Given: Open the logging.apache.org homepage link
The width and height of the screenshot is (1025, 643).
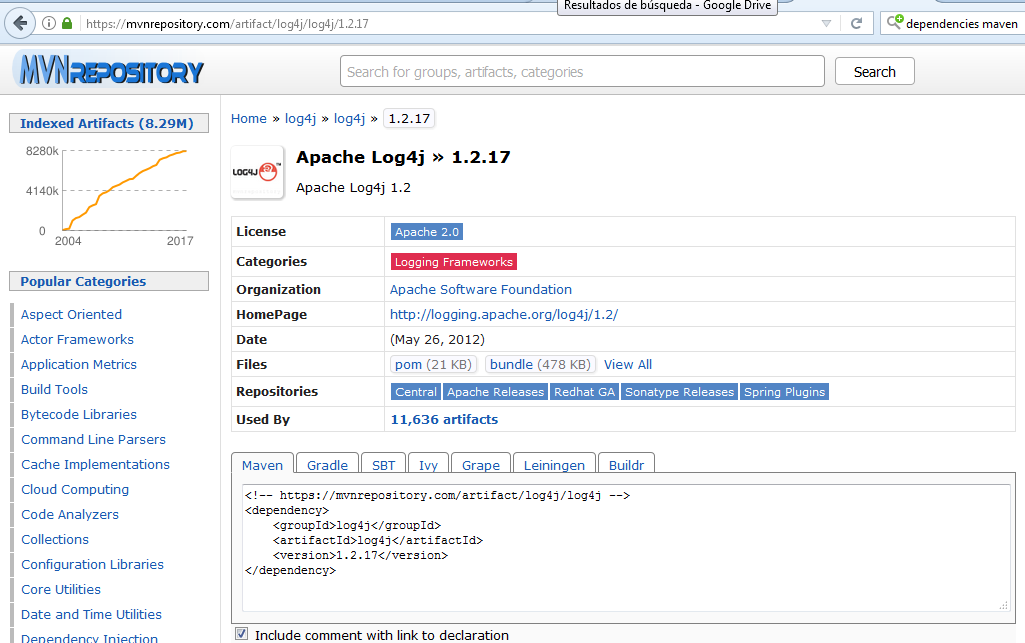Looking at the screenshot, I should (x=503, y=314).
